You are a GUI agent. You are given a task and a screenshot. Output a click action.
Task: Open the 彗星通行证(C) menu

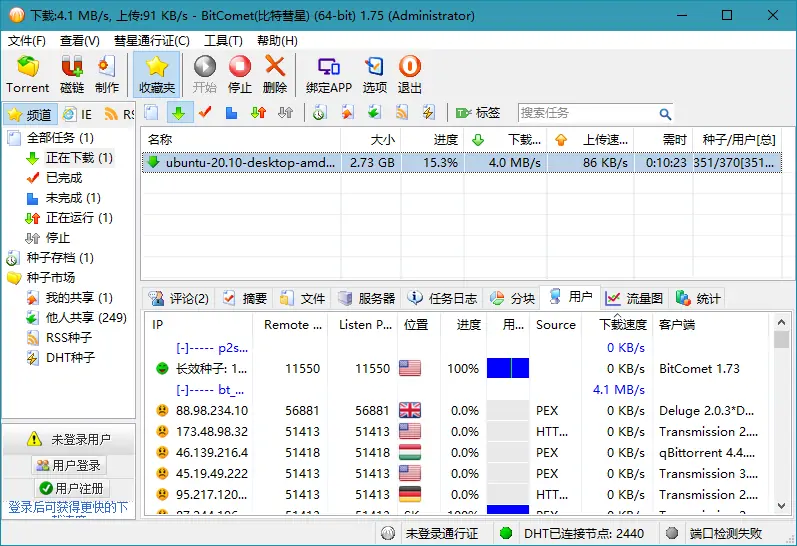(x=151, y=41)
